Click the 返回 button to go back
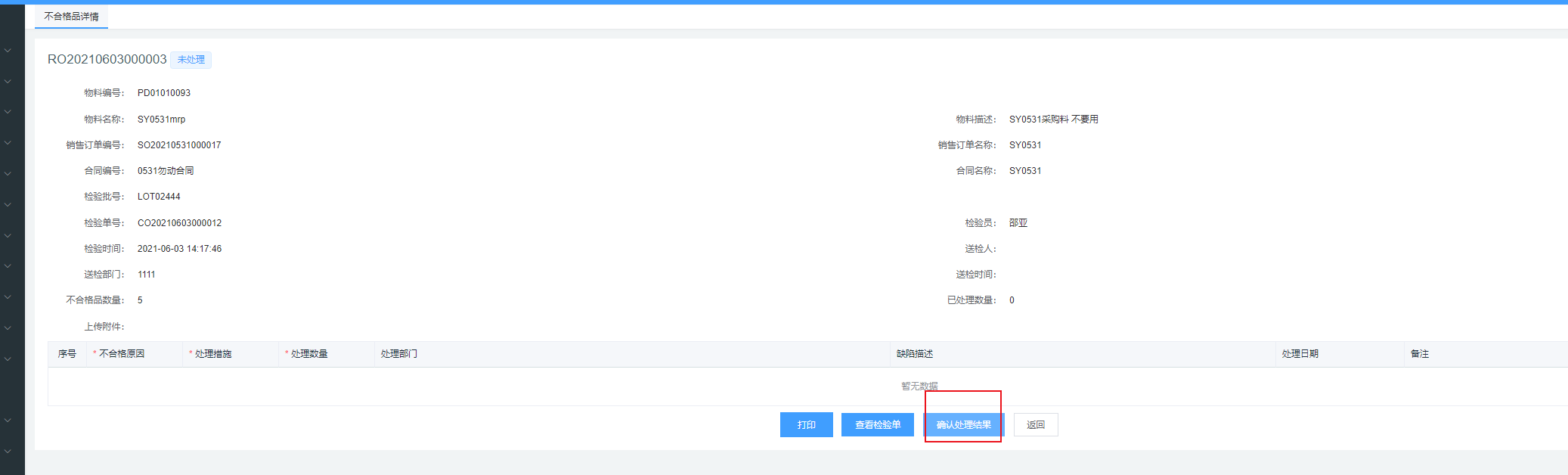This screenshot has height=475, width=1568. 1035,425
